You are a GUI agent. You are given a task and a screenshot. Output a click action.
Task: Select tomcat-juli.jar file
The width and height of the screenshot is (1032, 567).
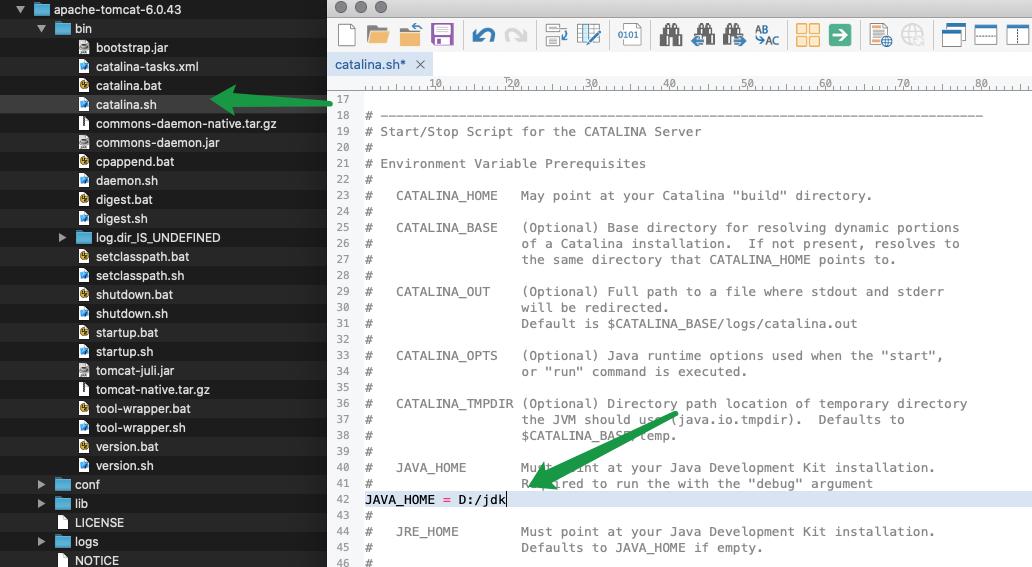pos(135,371)
